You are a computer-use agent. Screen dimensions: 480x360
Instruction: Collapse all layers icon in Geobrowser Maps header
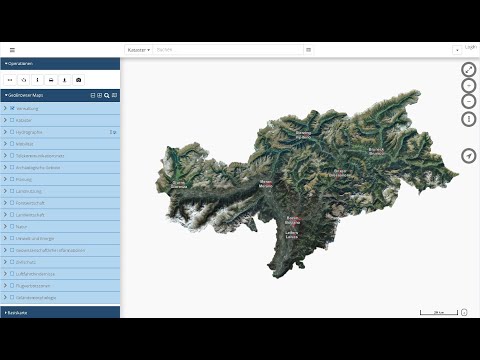[x=93, y=95]
